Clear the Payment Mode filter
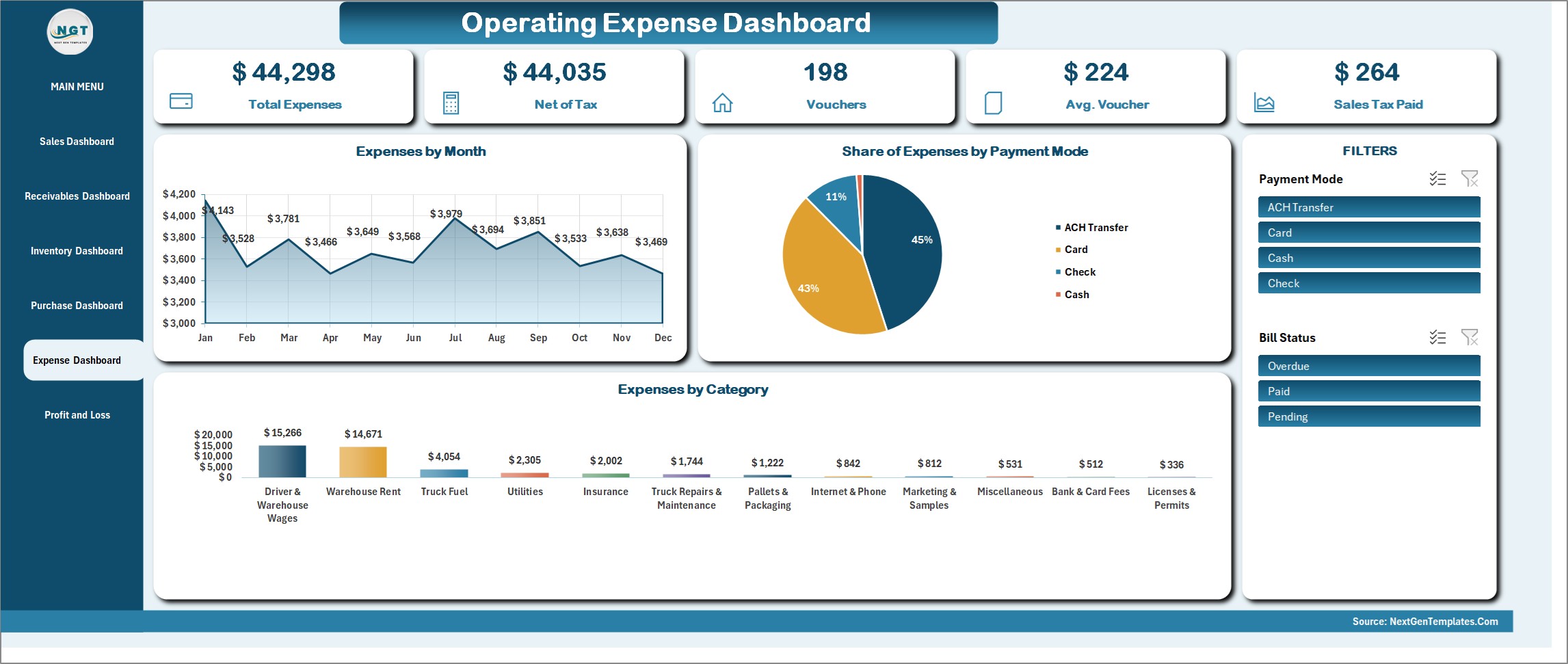 [x=1470, y=179]
